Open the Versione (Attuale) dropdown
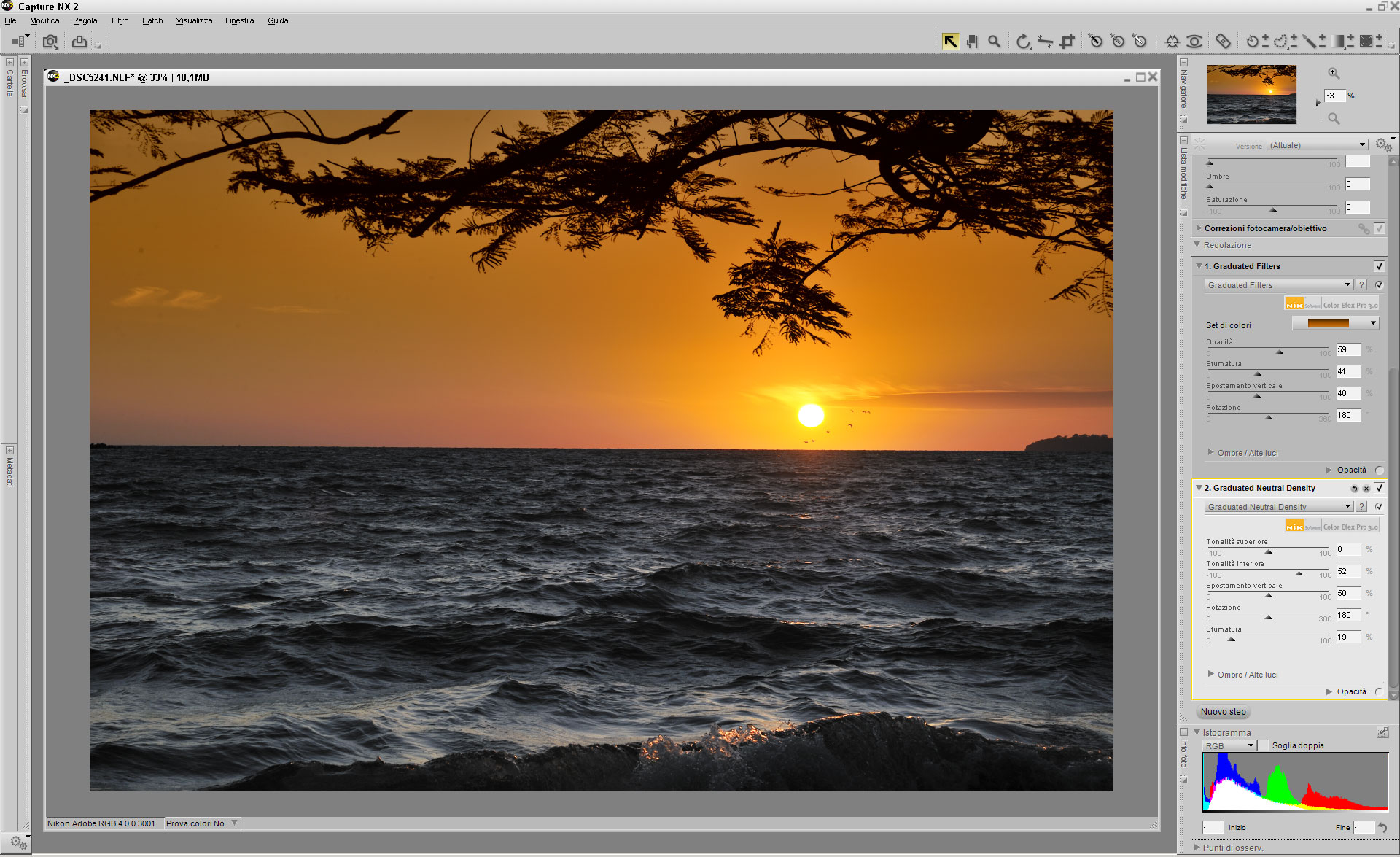Image resolution: width=1400 pixels, height=857 pixels. [1317, 145]
